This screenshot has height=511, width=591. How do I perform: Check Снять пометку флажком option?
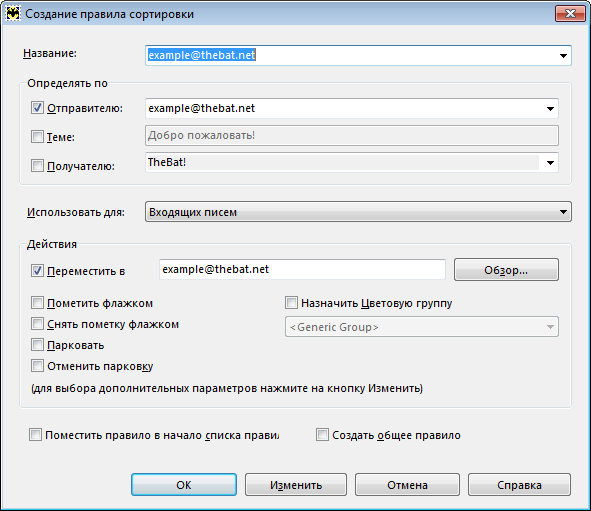pos(37,324)
